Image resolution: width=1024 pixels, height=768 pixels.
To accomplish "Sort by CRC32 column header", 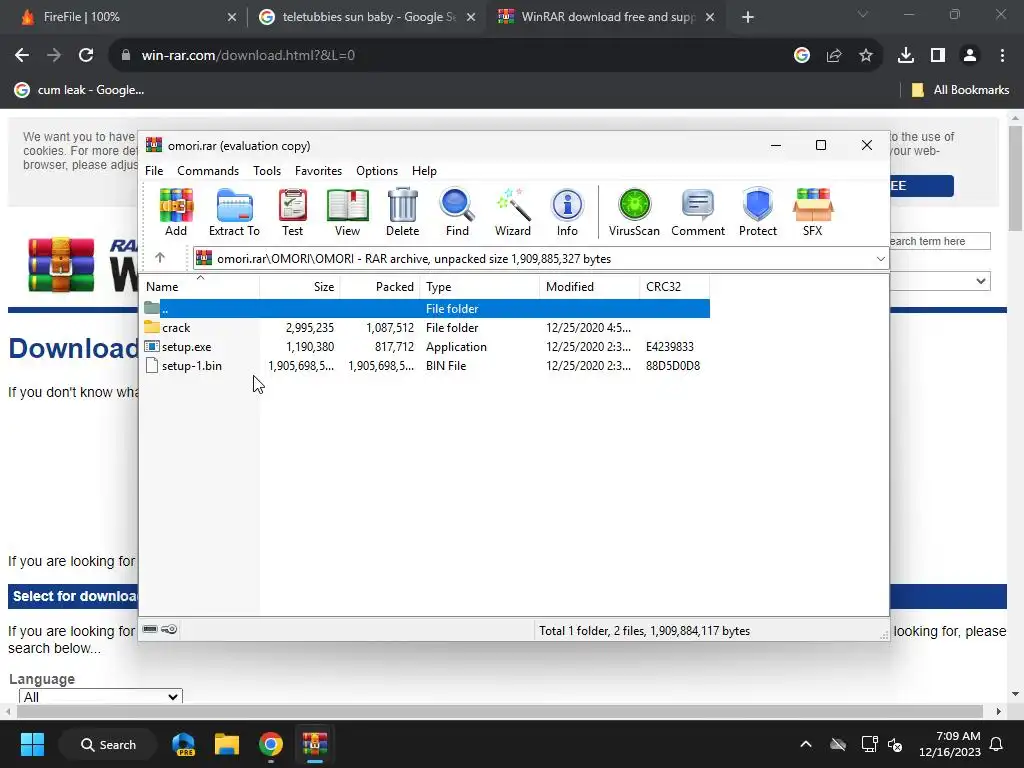I will [x=675, y=287].
